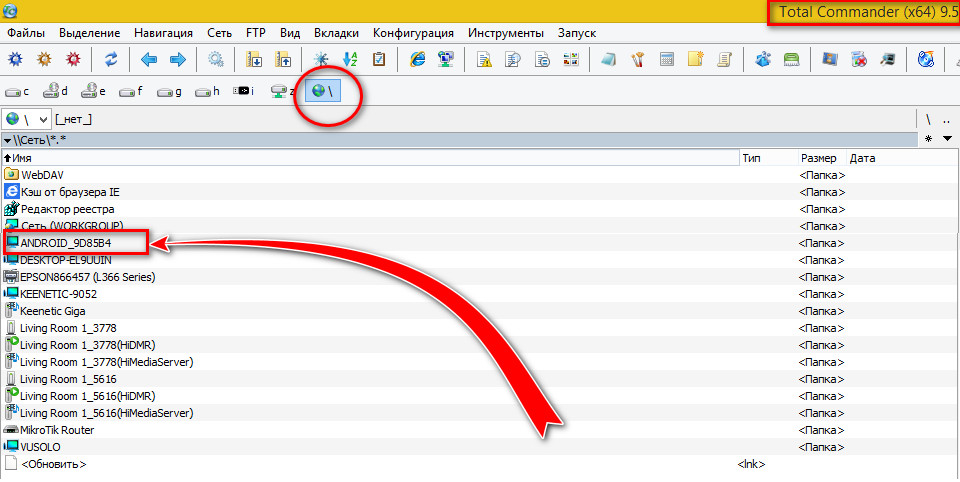
Task: Go back with the left arrow icon
Action: pyautogui.click(x=149, y=59)
